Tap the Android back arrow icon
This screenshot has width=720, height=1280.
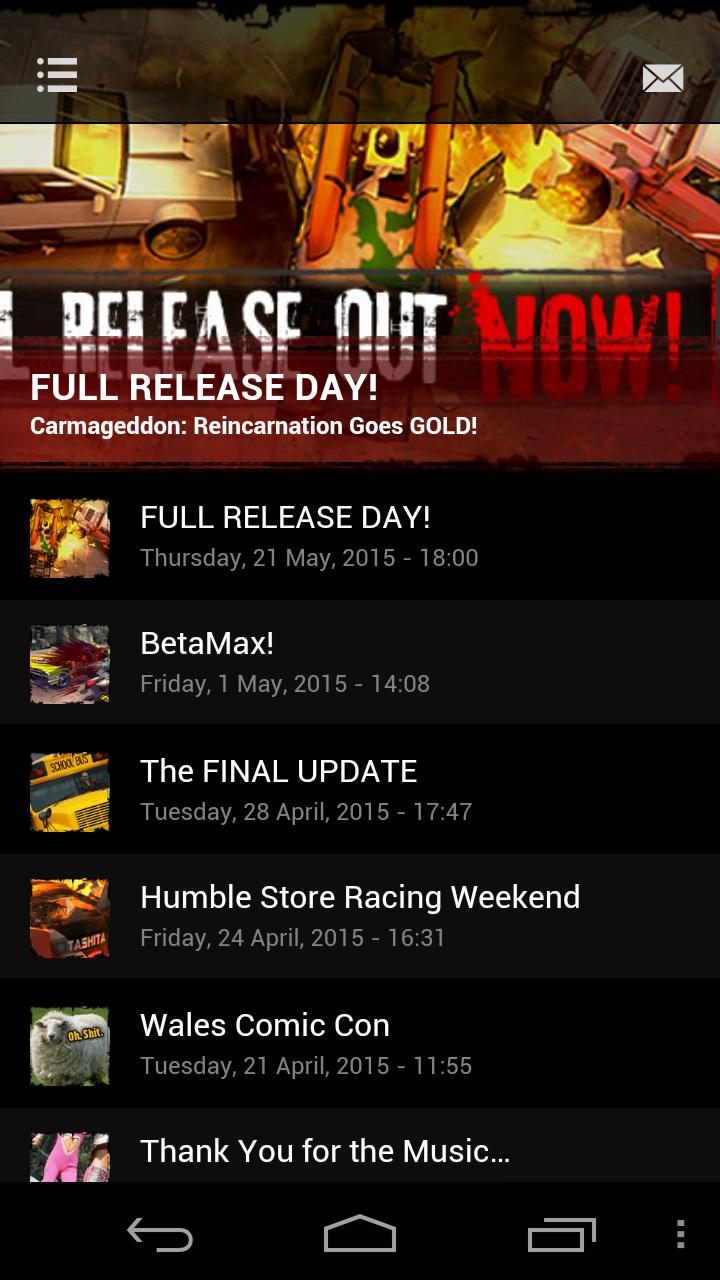[160, 1235]
